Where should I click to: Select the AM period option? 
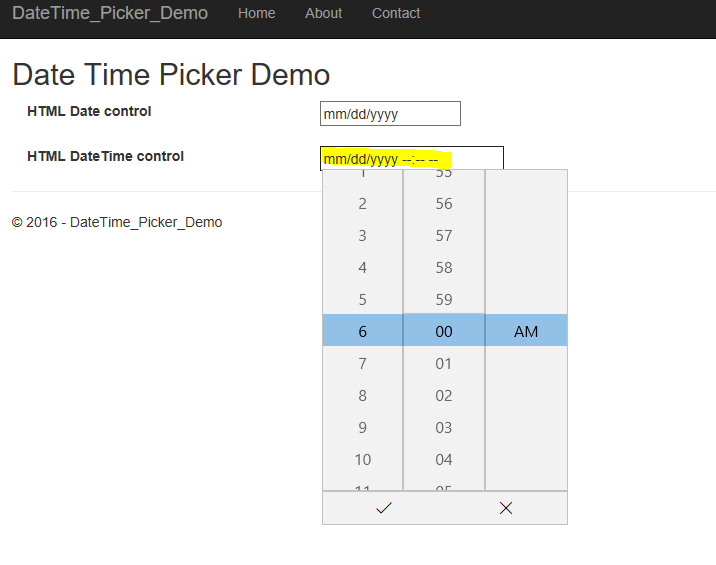[x=526, y=332]
